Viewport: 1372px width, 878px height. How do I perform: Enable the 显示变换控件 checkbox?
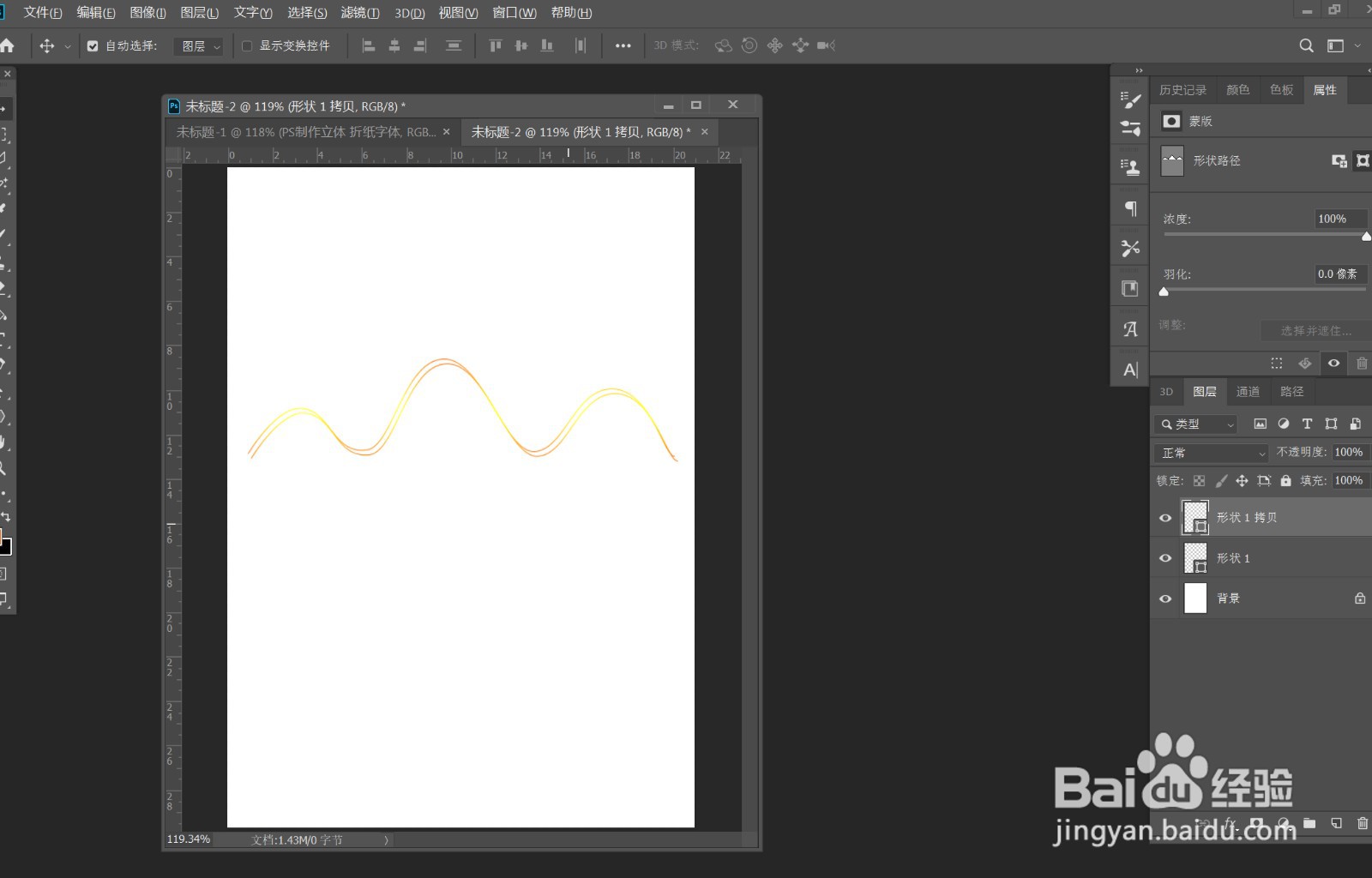[247, 46]
